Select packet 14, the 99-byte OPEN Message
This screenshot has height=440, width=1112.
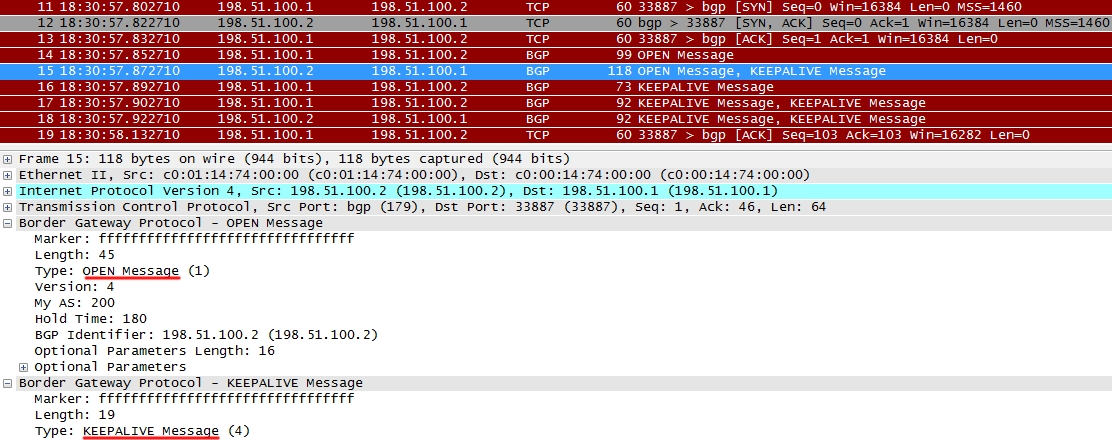tap(500, 55)
